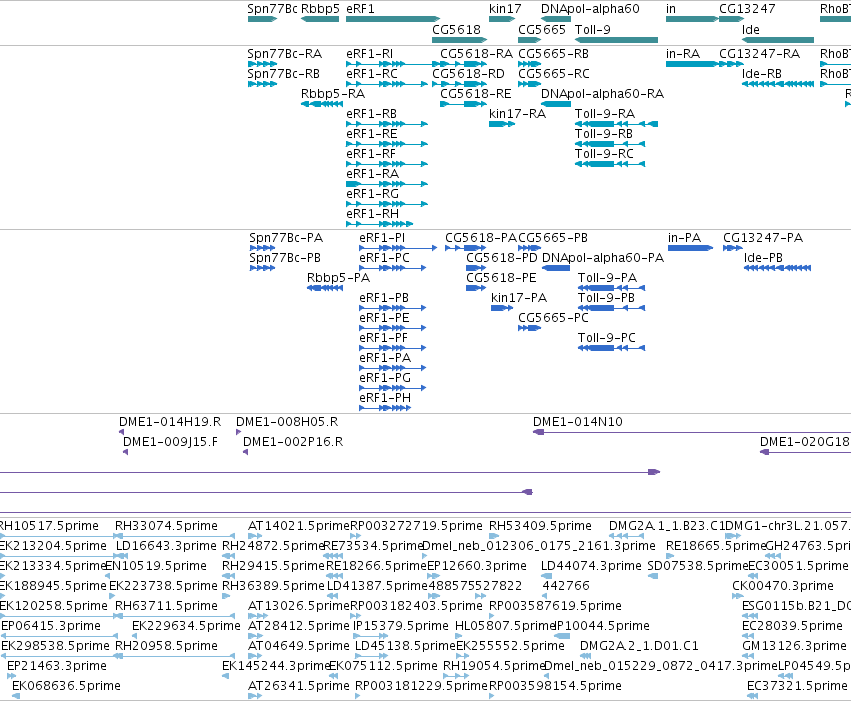
Task: Click the EP12660.3prime EST label
Action: coord(477,566)
